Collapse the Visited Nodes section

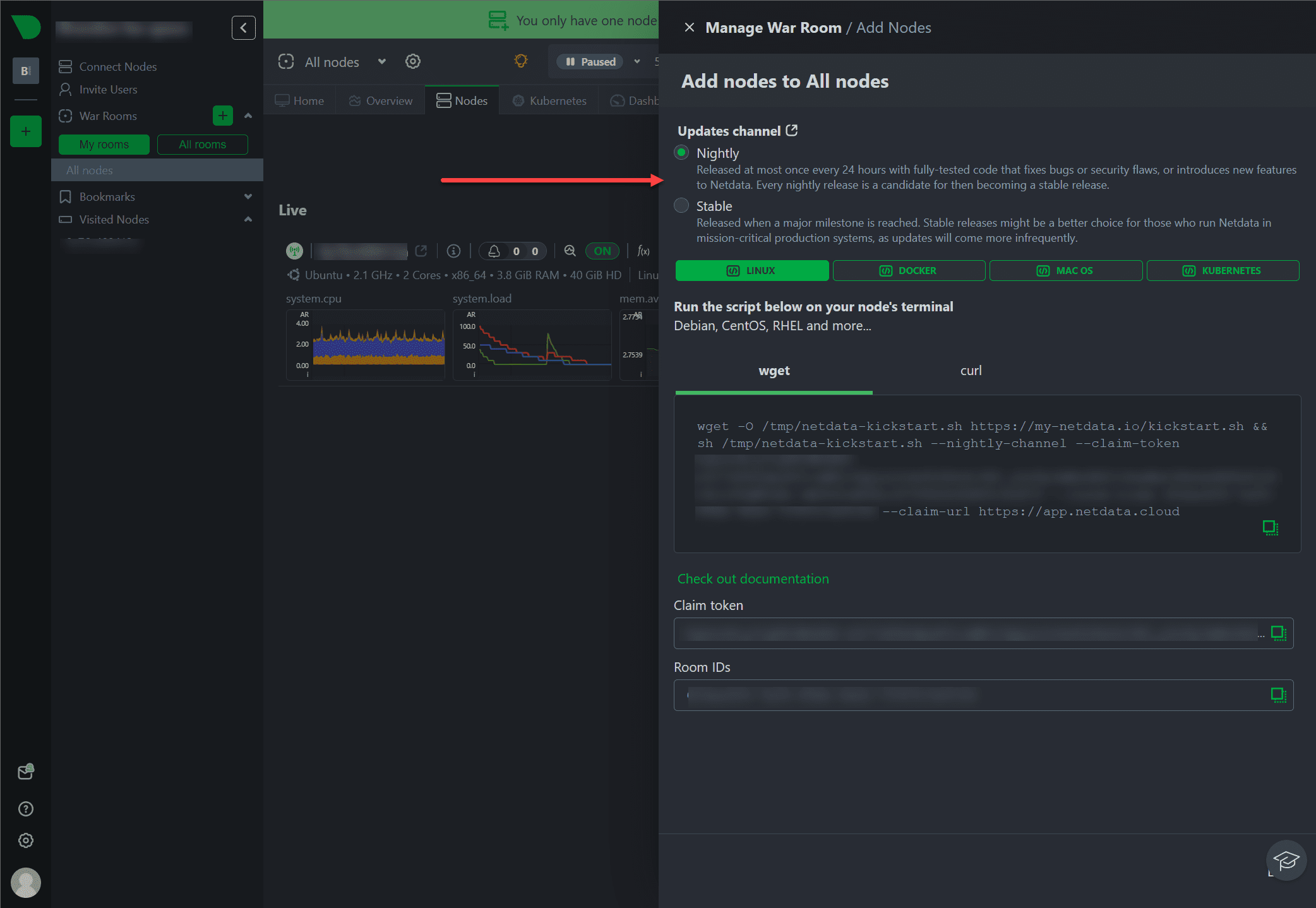[248, 219]
